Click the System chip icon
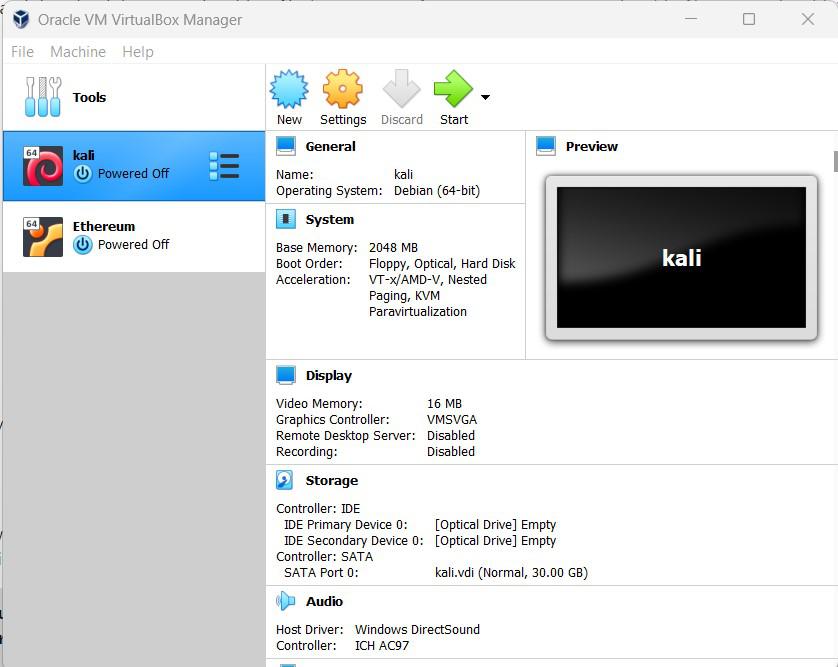 (286, 219)
